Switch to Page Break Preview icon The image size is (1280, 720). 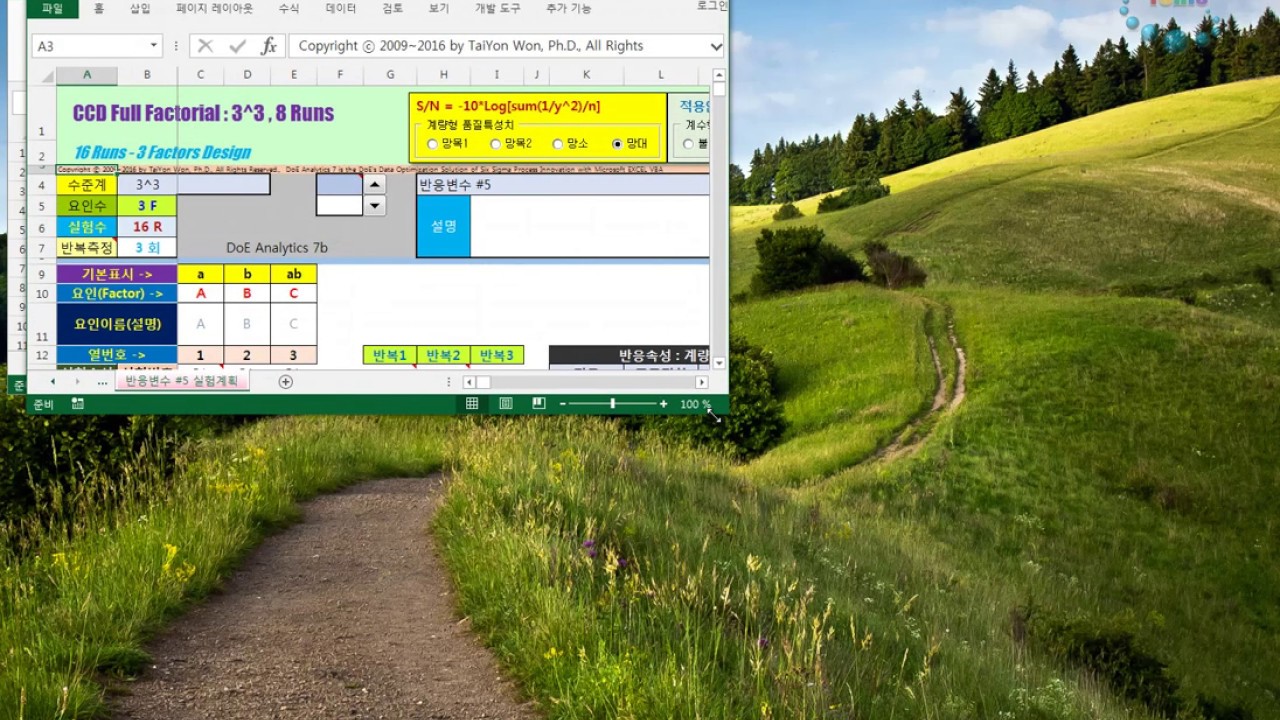tap(539, 404)
